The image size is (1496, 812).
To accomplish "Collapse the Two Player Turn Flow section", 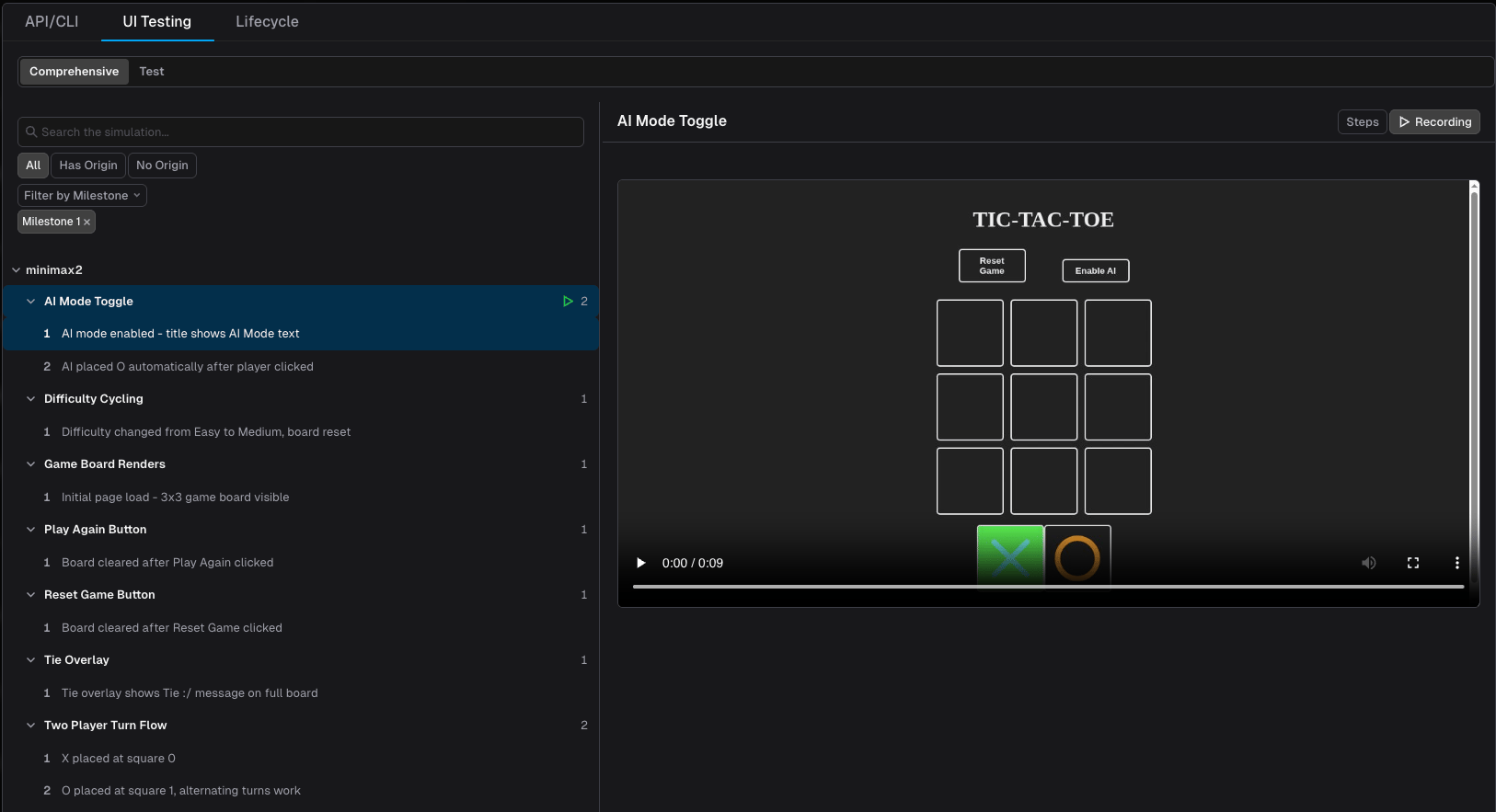I will pyautogui.click(x=30, y=726).
